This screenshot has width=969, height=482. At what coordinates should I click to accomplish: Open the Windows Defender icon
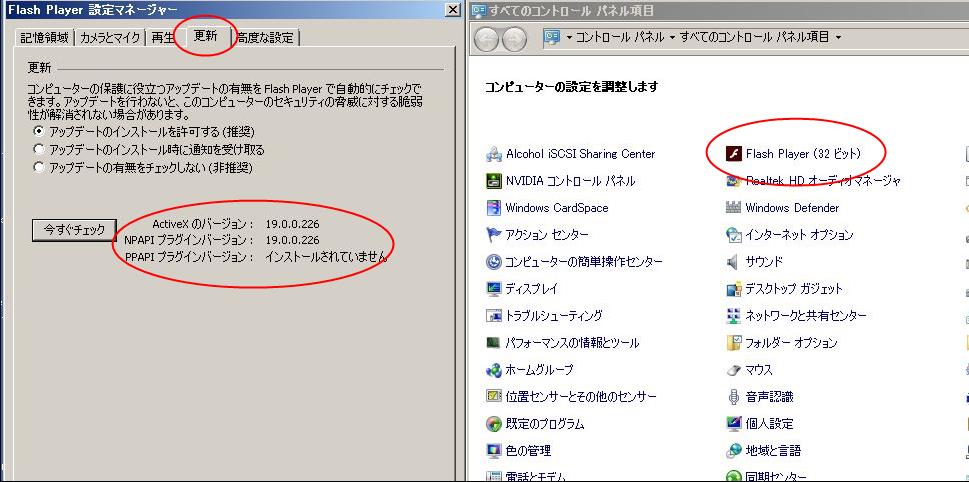point(734,208)
